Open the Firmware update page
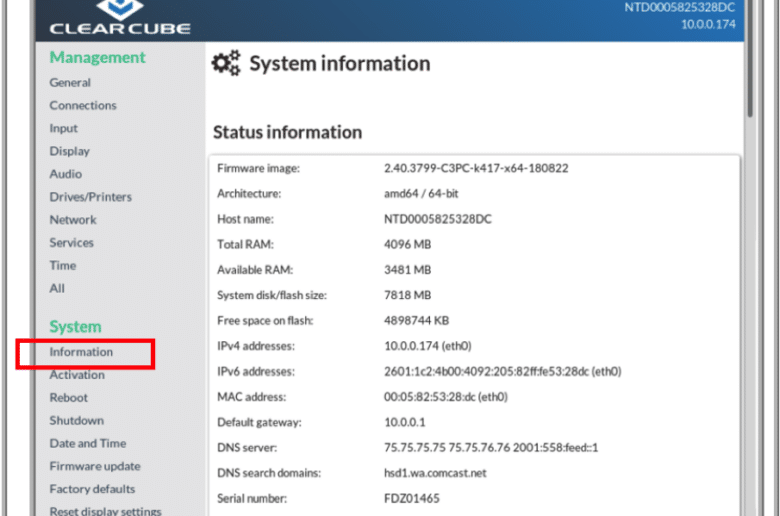The image size is (780, 516). [95, 467]
